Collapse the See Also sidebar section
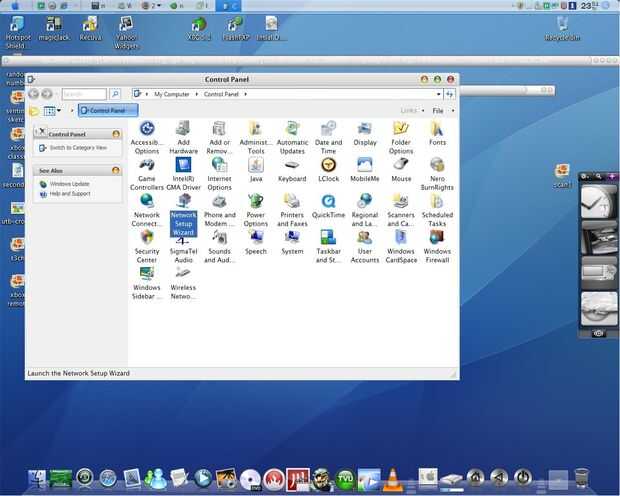The width and height of the screenshot is (620, 496). click(116, 170)
